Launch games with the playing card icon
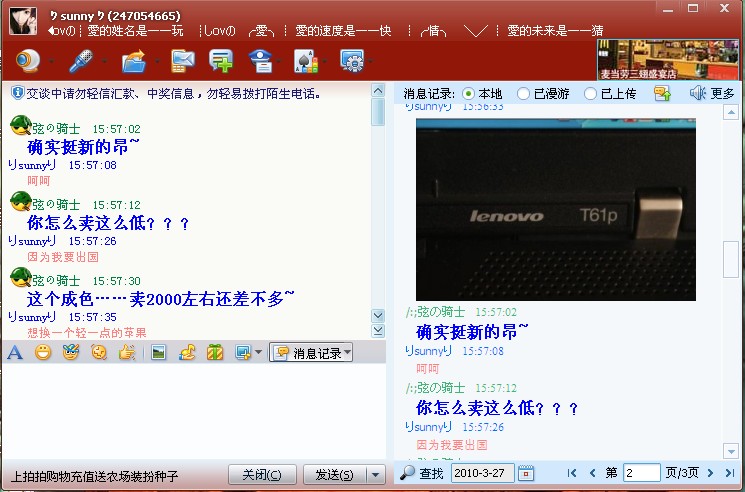 coord(306,61)
